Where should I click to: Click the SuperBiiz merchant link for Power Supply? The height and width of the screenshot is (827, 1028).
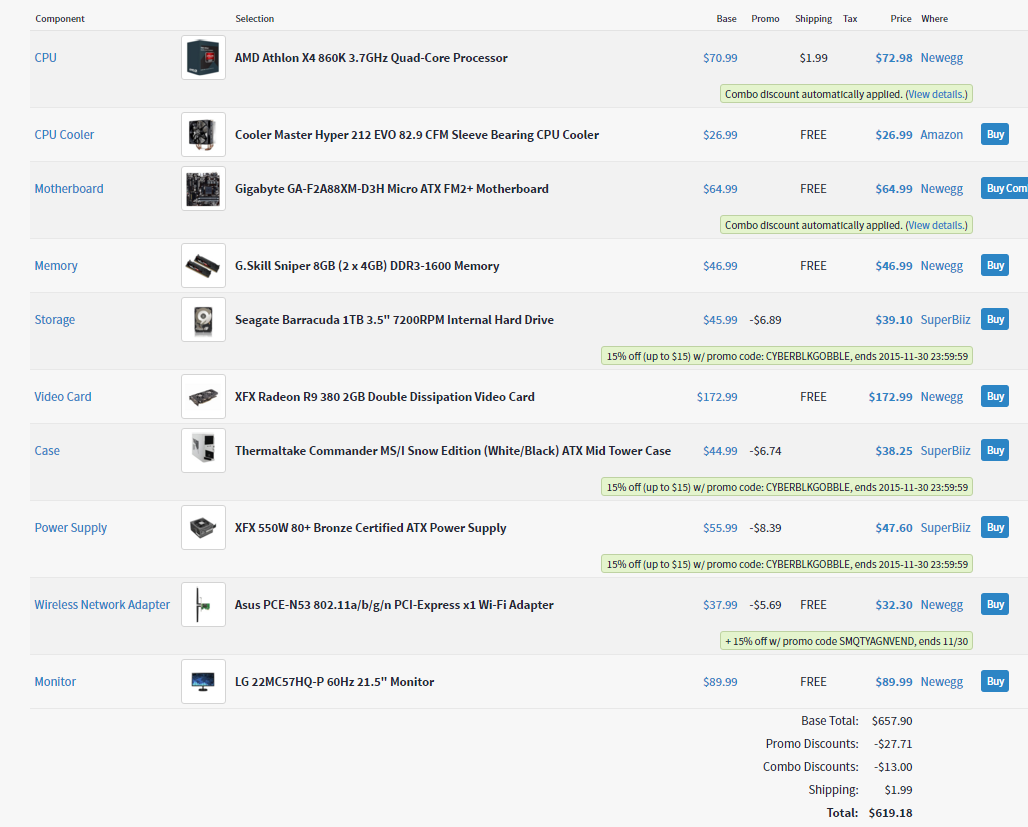[x=945, y=527]
